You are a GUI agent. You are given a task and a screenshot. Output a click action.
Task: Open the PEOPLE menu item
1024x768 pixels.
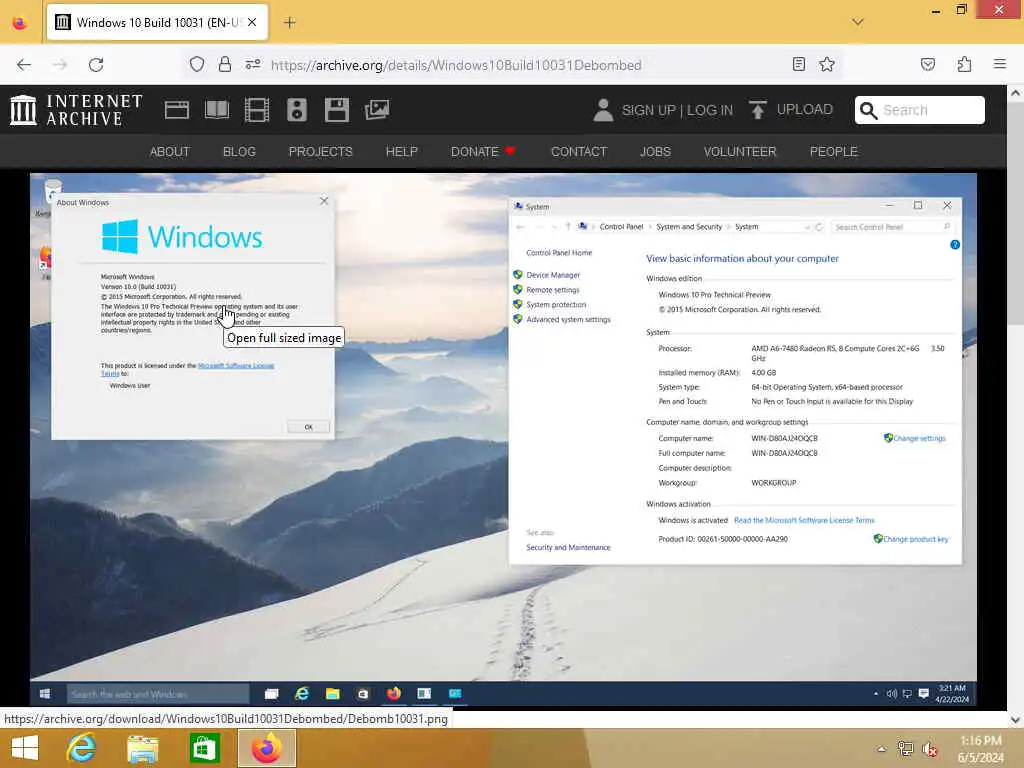[x=833, y=152]
